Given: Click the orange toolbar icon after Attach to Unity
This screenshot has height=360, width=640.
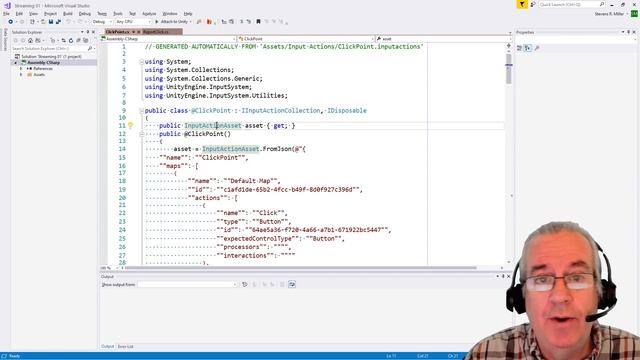Looking at the screenshot, I should pos(209,22).
